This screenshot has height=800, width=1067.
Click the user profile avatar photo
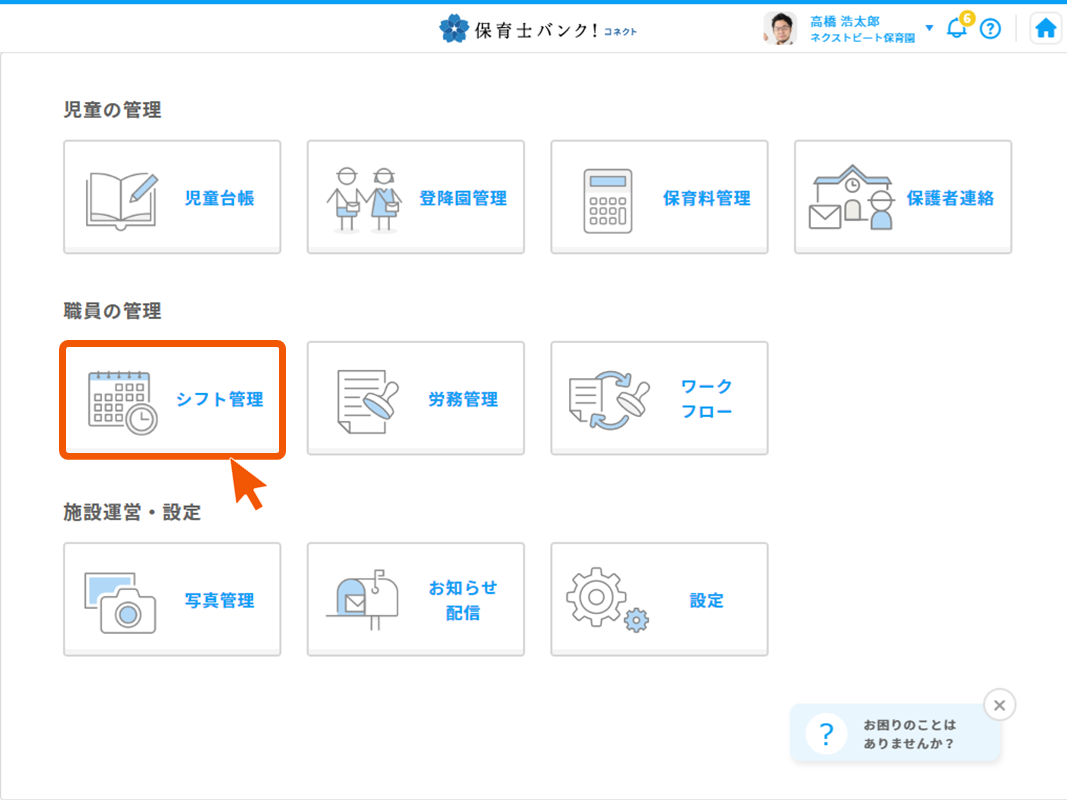[780, 29]
